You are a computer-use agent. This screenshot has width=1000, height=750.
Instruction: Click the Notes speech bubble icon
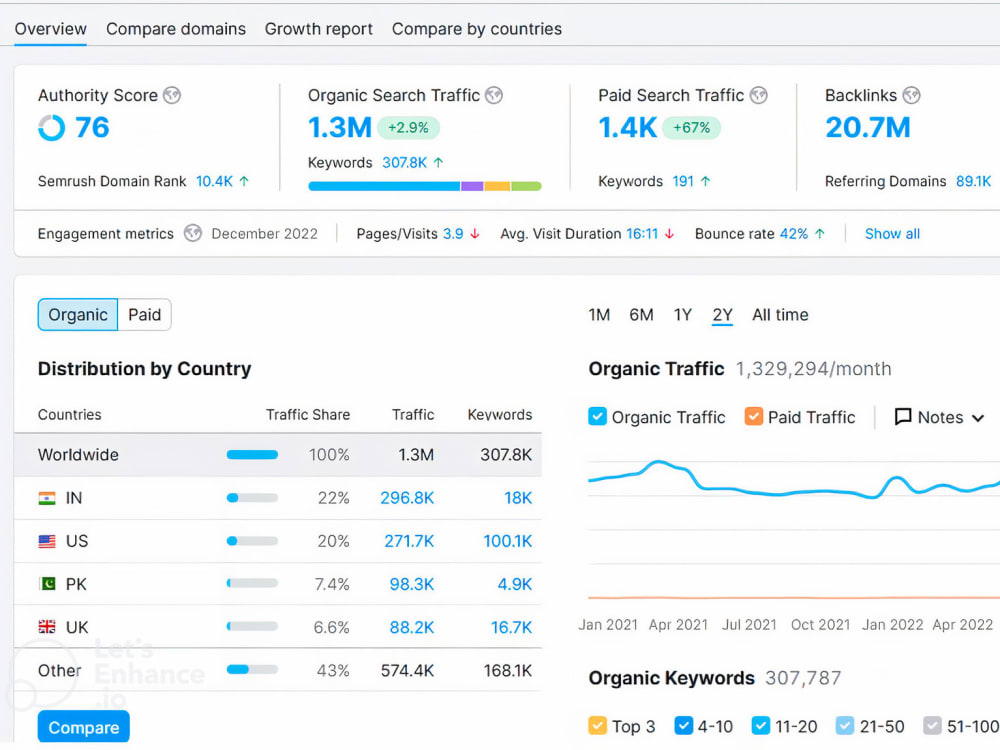click(902, 417)
